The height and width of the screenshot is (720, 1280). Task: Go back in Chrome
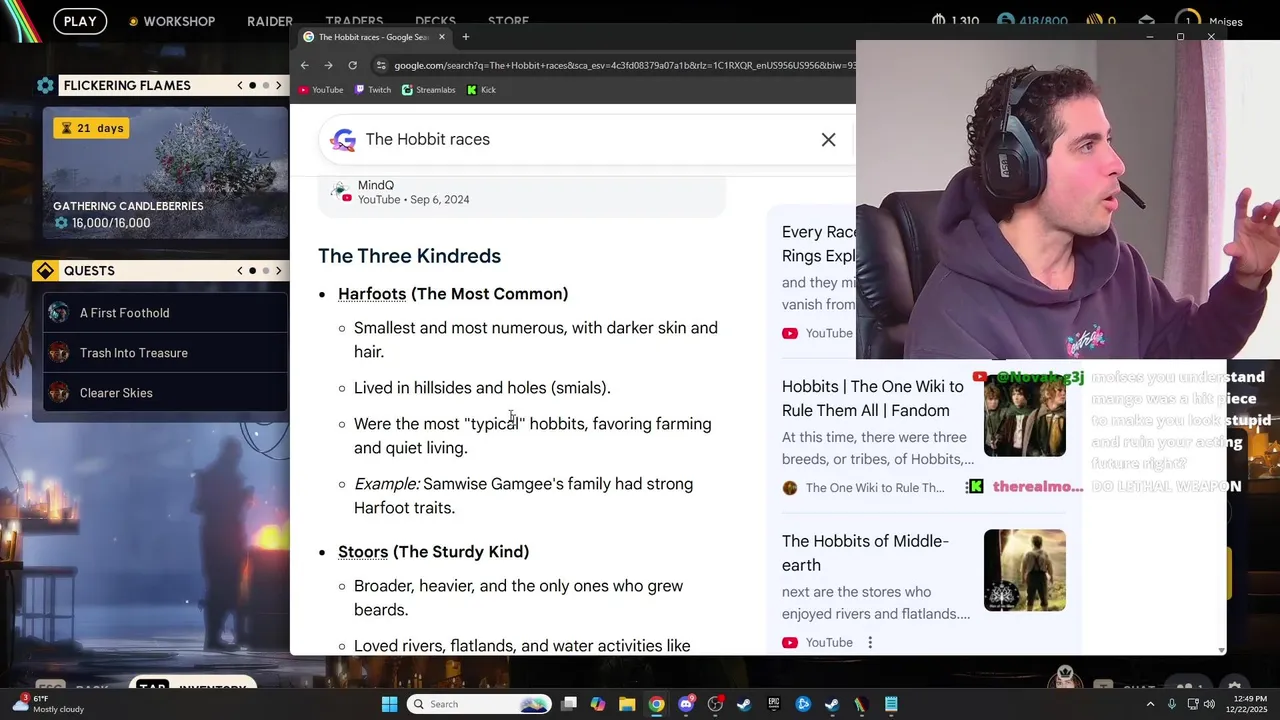click(x=305, y=65)
